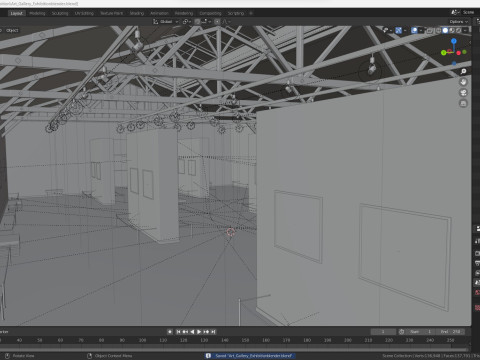Toggle snapping magnet icon
This screenshot has height=360, width=480.
point(197,22)
